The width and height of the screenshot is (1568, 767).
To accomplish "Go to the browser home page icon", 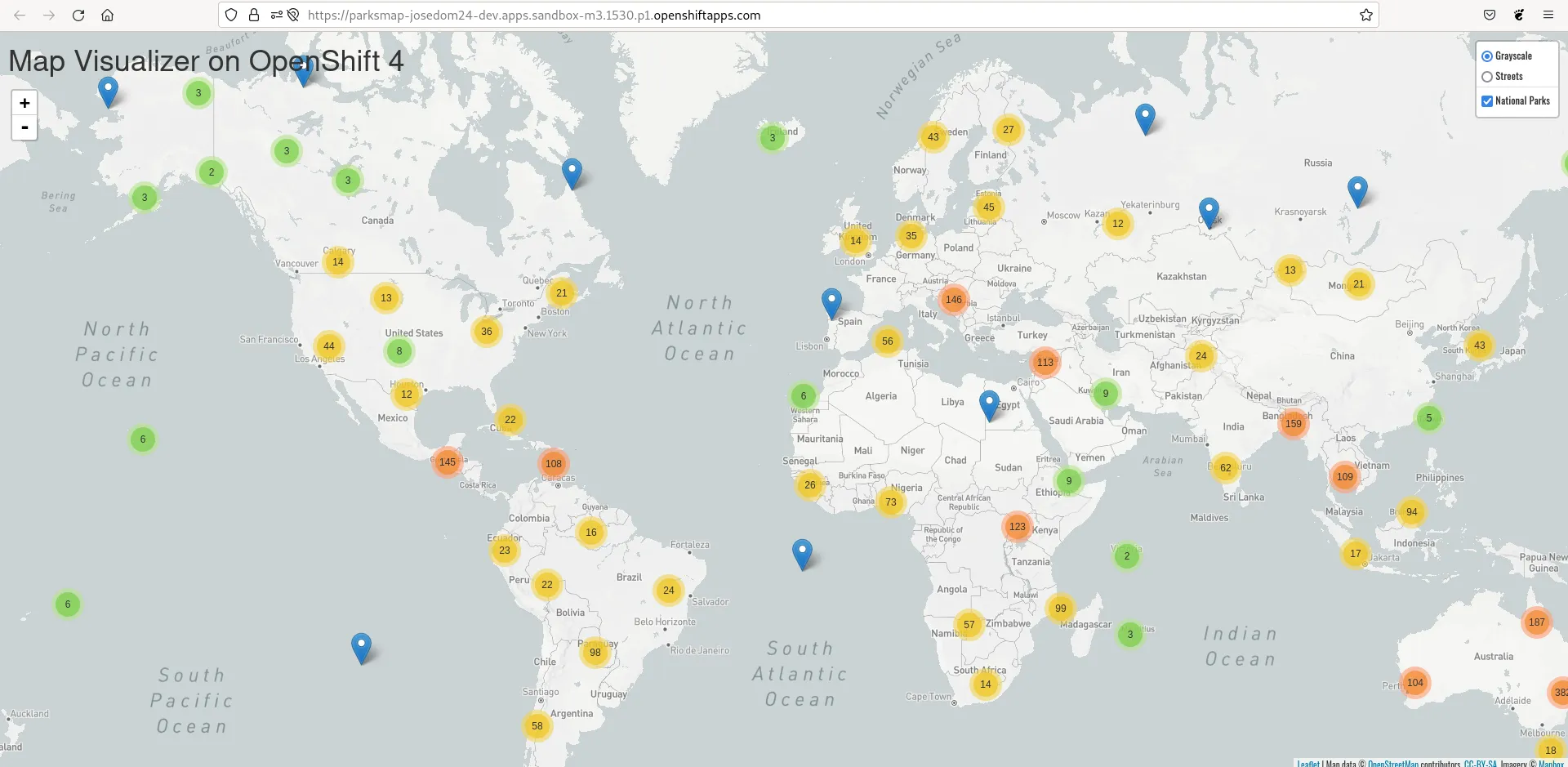I will [x=107, y=16].
